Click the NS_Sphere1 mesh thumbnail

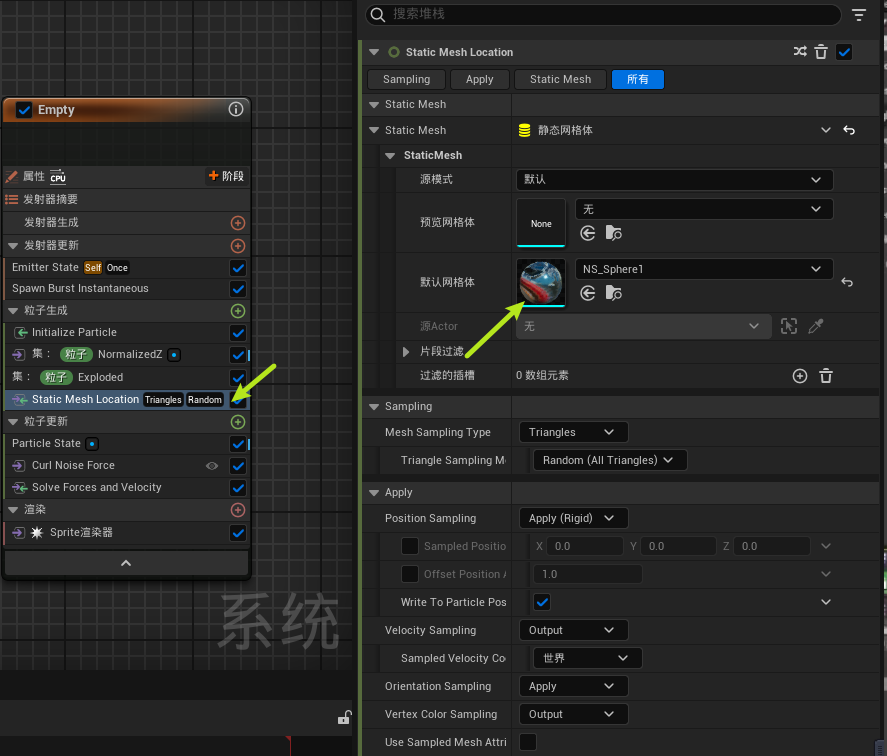coord(541,282)
